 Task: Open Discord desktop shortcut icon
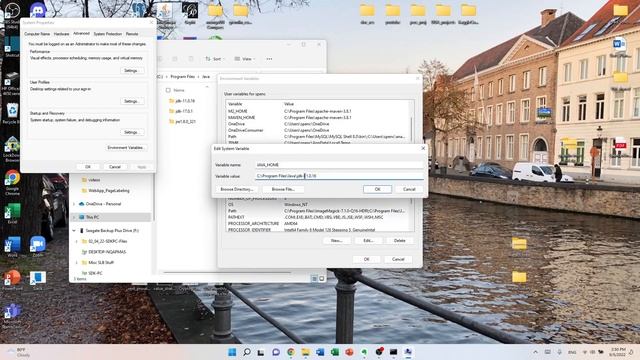38,9
